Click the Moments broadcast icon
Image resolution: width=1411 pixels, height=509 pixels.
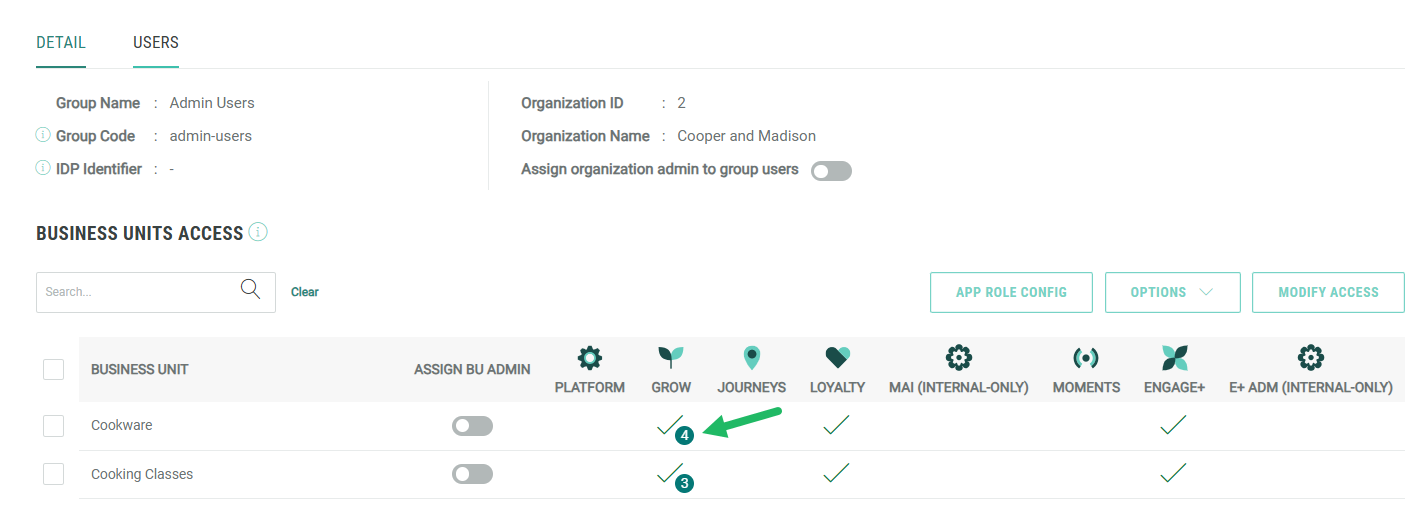tap(1086, 358)
